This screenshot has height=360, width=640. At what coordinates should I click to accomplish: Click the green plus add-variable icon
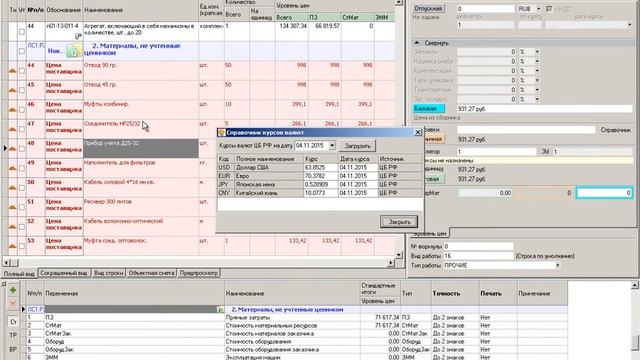pyautogui.click(x=13, y=290)
